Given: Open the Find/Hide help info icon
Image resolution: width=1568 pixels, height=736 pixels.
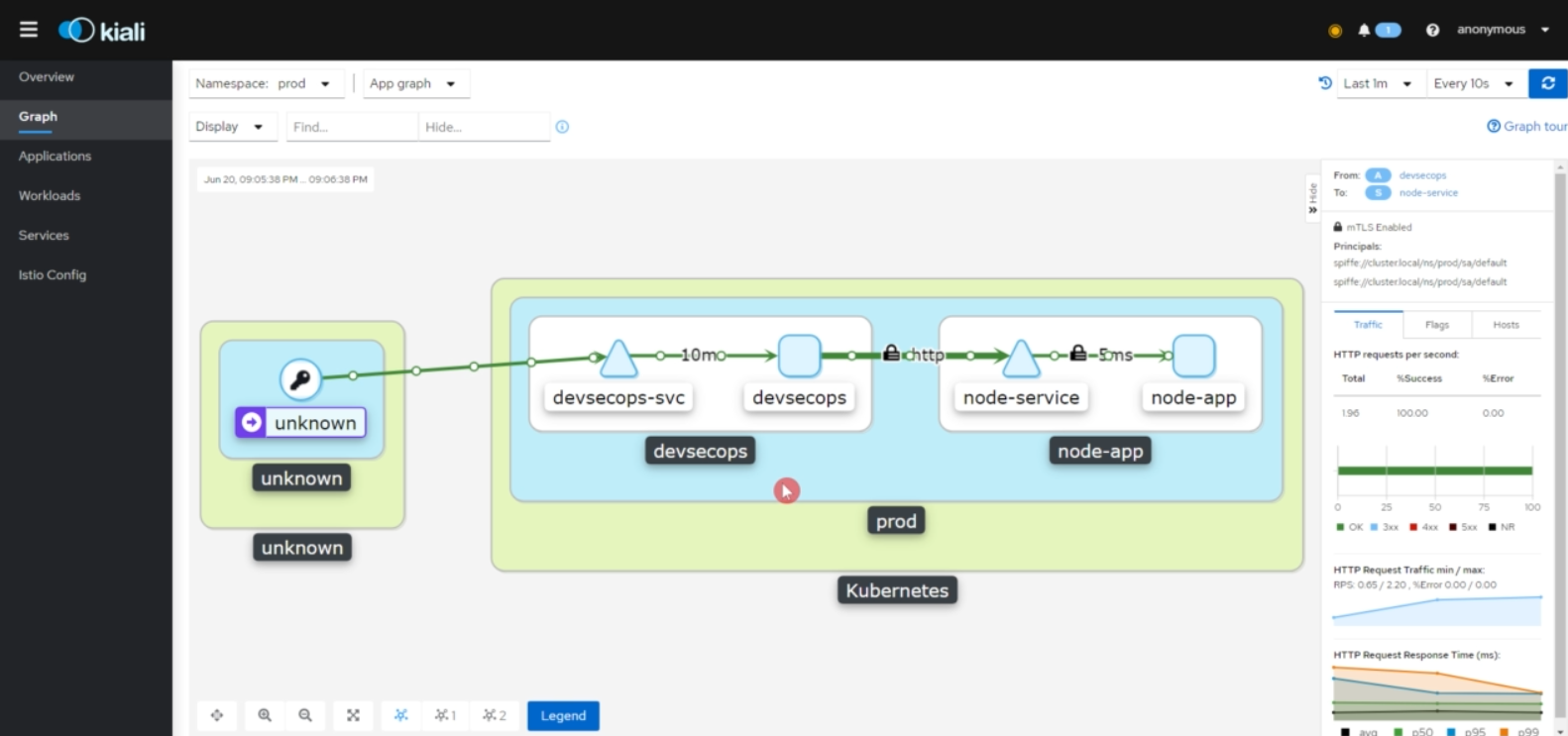Looking at the screenshot, I should 562,127.
